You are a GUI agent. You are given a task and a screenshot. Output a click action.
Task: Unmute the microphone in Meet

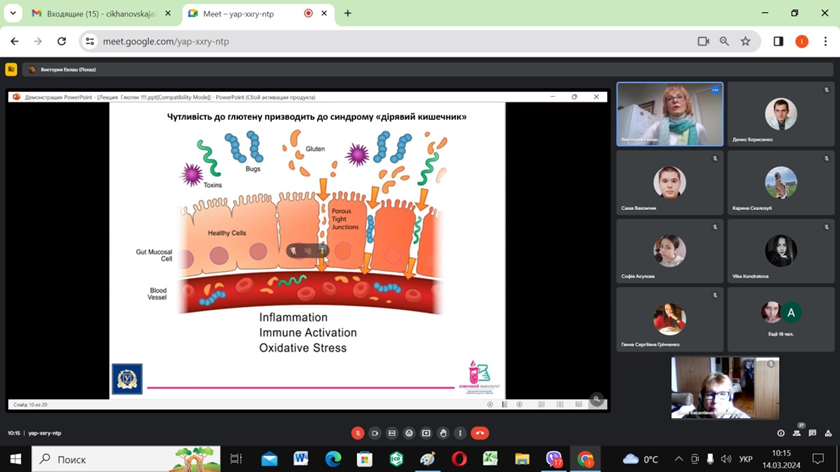coord(358,433)
